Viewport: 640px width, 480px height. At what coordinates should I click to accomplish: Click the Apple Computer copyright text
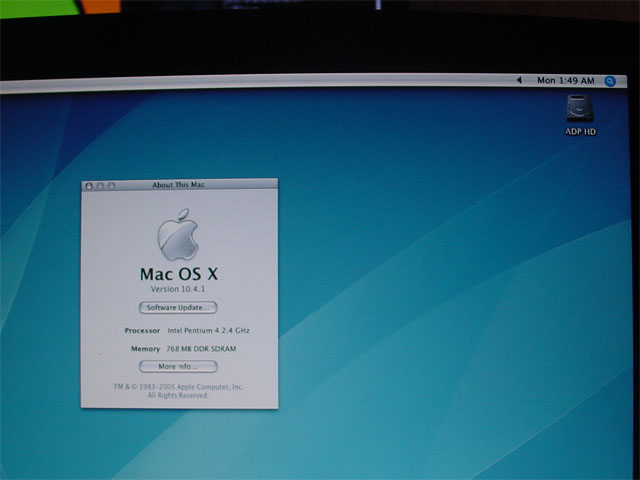click(x=178, y=387)
